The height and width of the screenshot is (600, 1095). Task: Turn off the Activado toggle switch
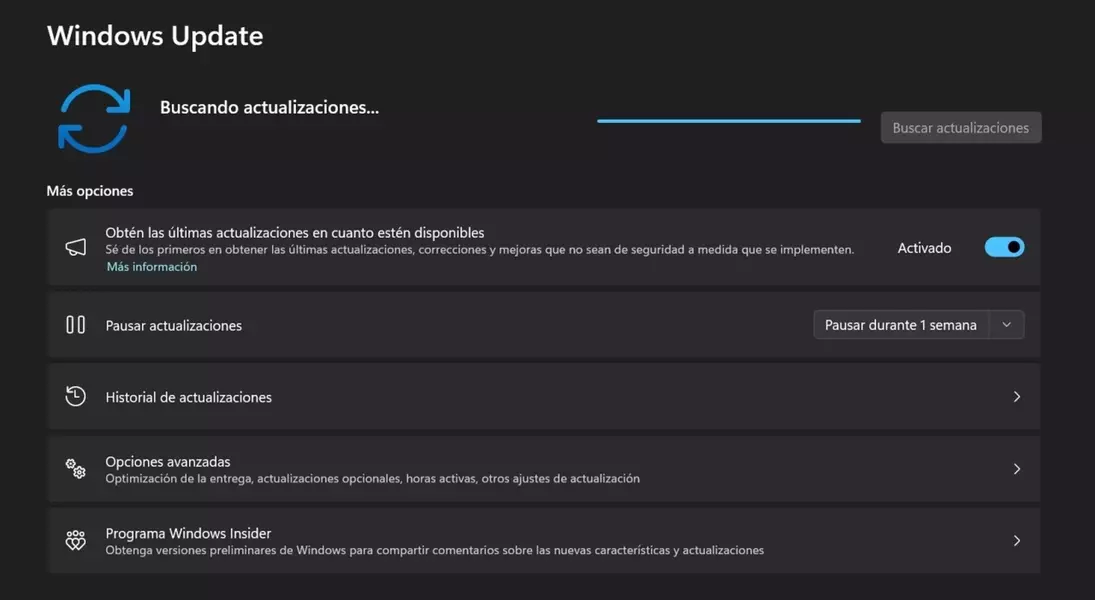(x=1004, y=247)
